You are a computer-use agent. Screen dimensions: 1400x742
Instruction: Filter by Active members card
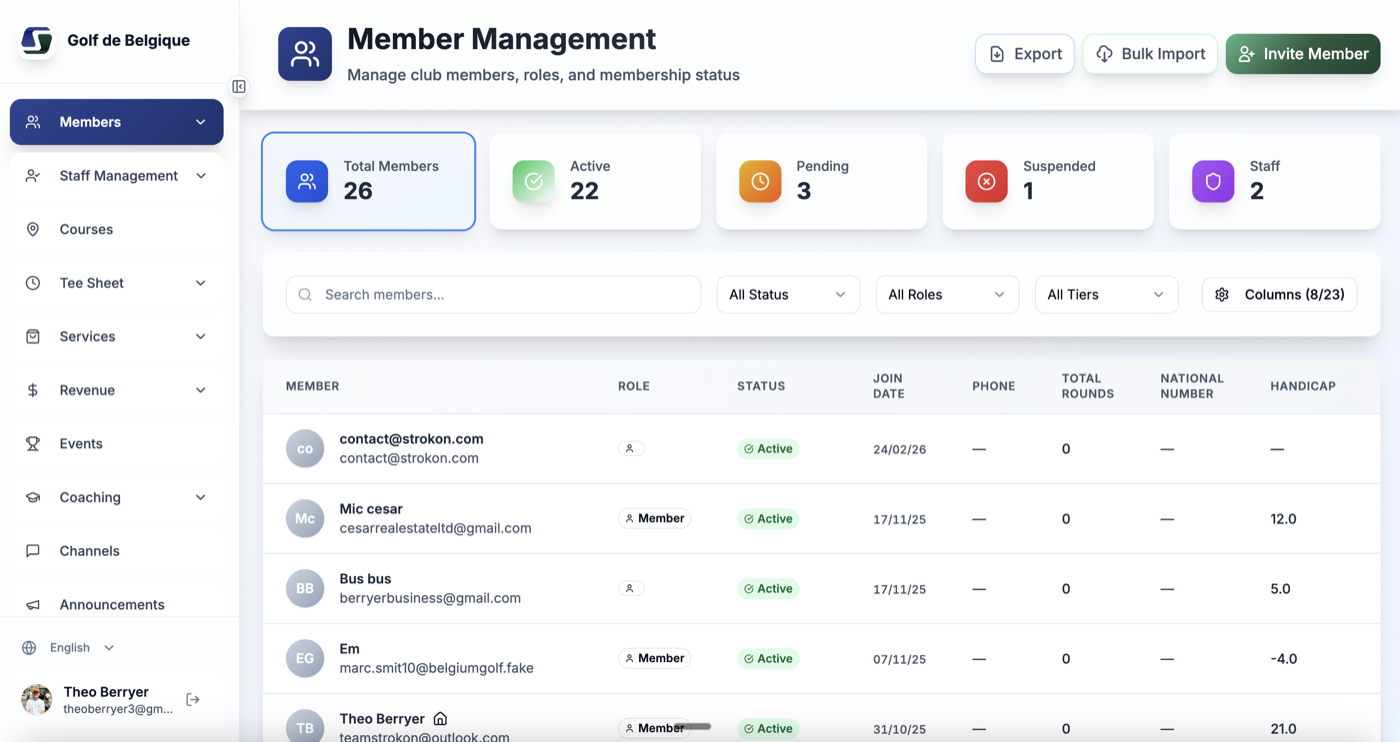[x=595, y=181]
